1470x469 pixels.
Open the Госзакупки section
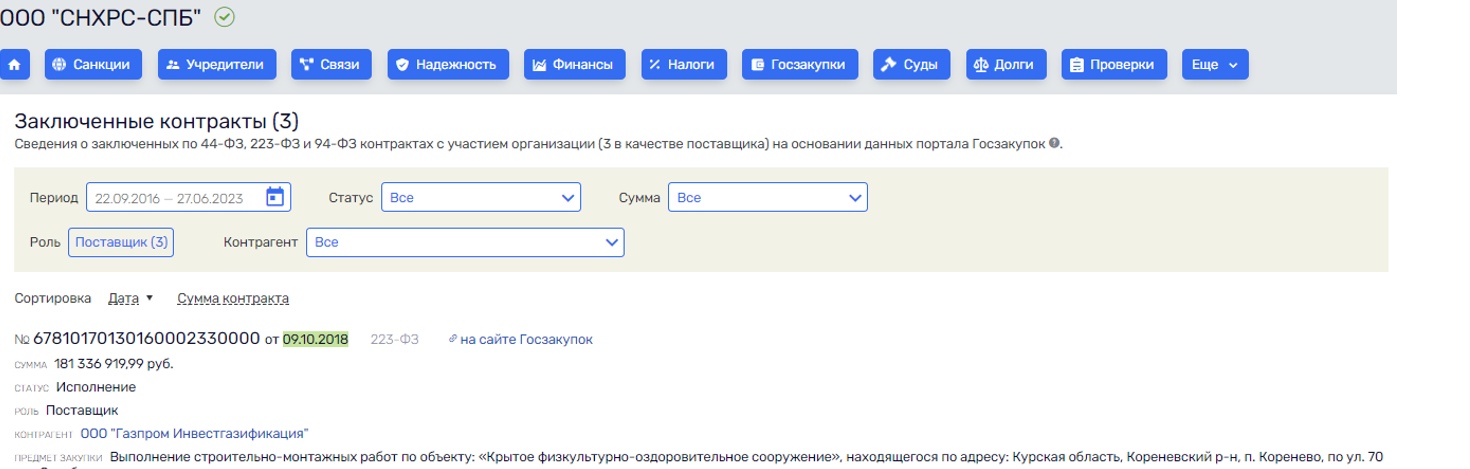(x=799, y=64)
